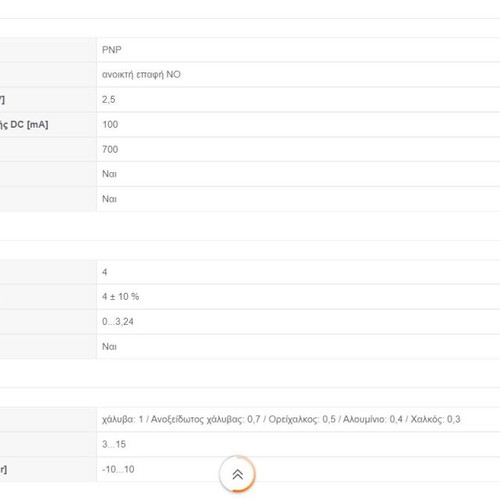
Task: Click the Ναι value below 0...3,24
Action: pos(109,347)
